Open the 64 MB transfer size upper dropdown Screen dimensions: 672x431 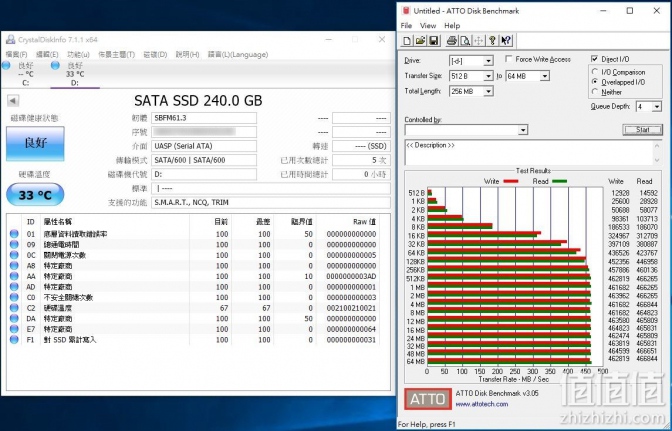pyautogui.click(x=544, y=76)
